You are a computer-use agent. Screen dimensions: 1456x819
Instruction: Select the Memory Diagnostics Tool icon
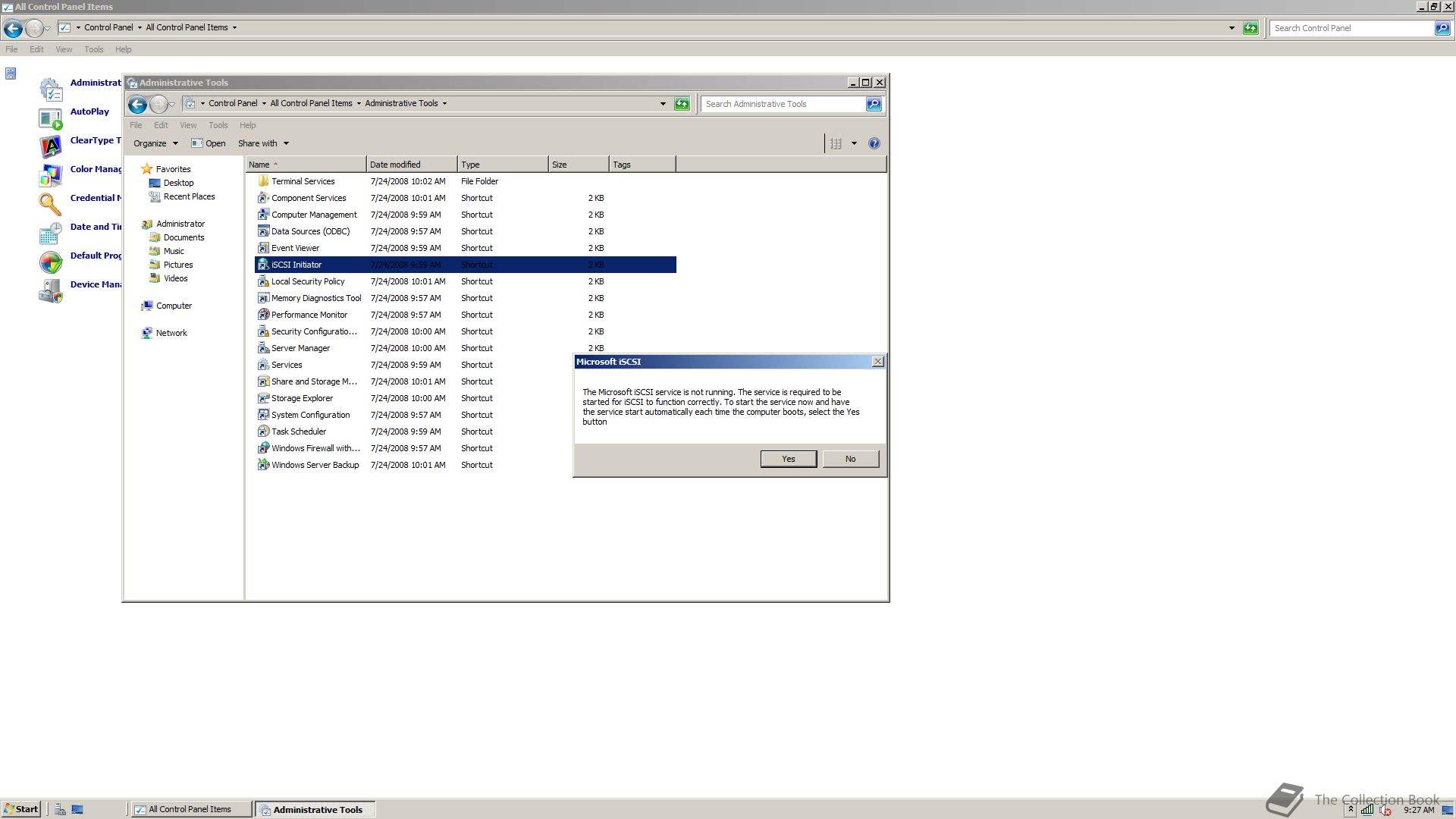click(263, 298)
